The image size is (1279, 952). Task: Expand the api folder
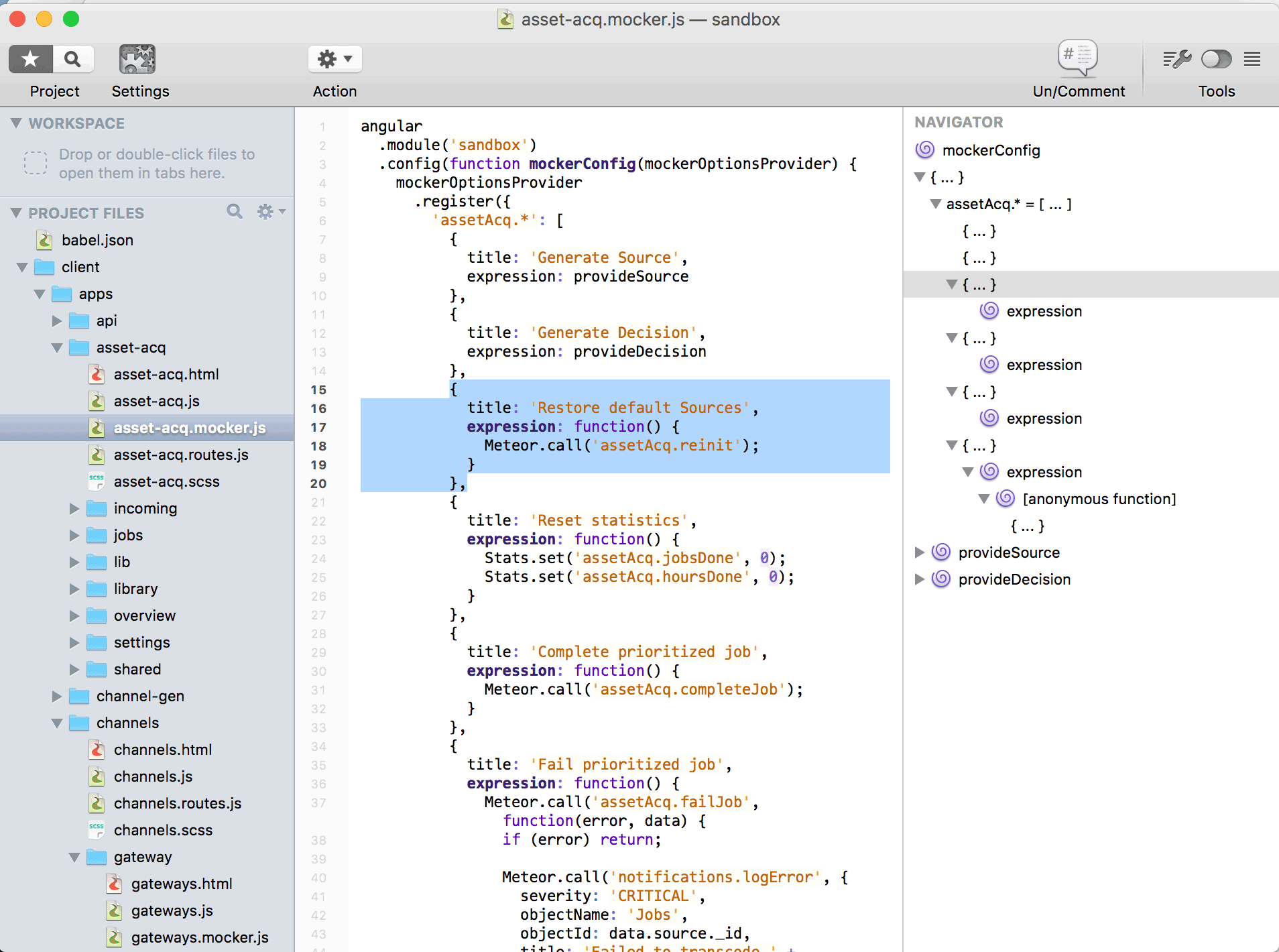click(57, 321)
